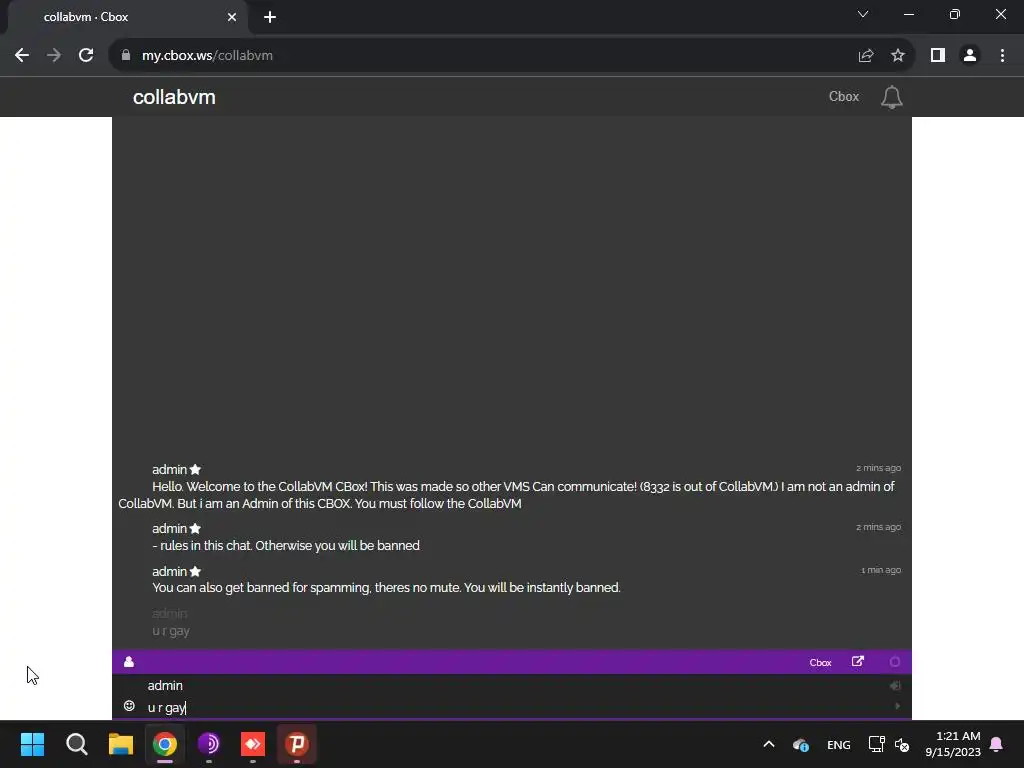Click the 1 min ago timestamp
This screenshot has width=1024, height=768.
coord(880,570)
